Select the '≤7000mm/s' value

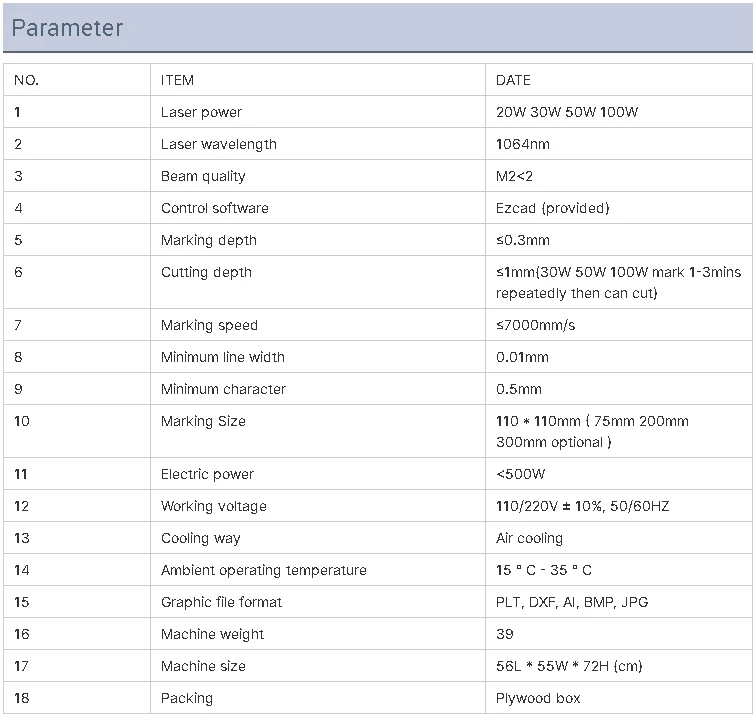535,325
